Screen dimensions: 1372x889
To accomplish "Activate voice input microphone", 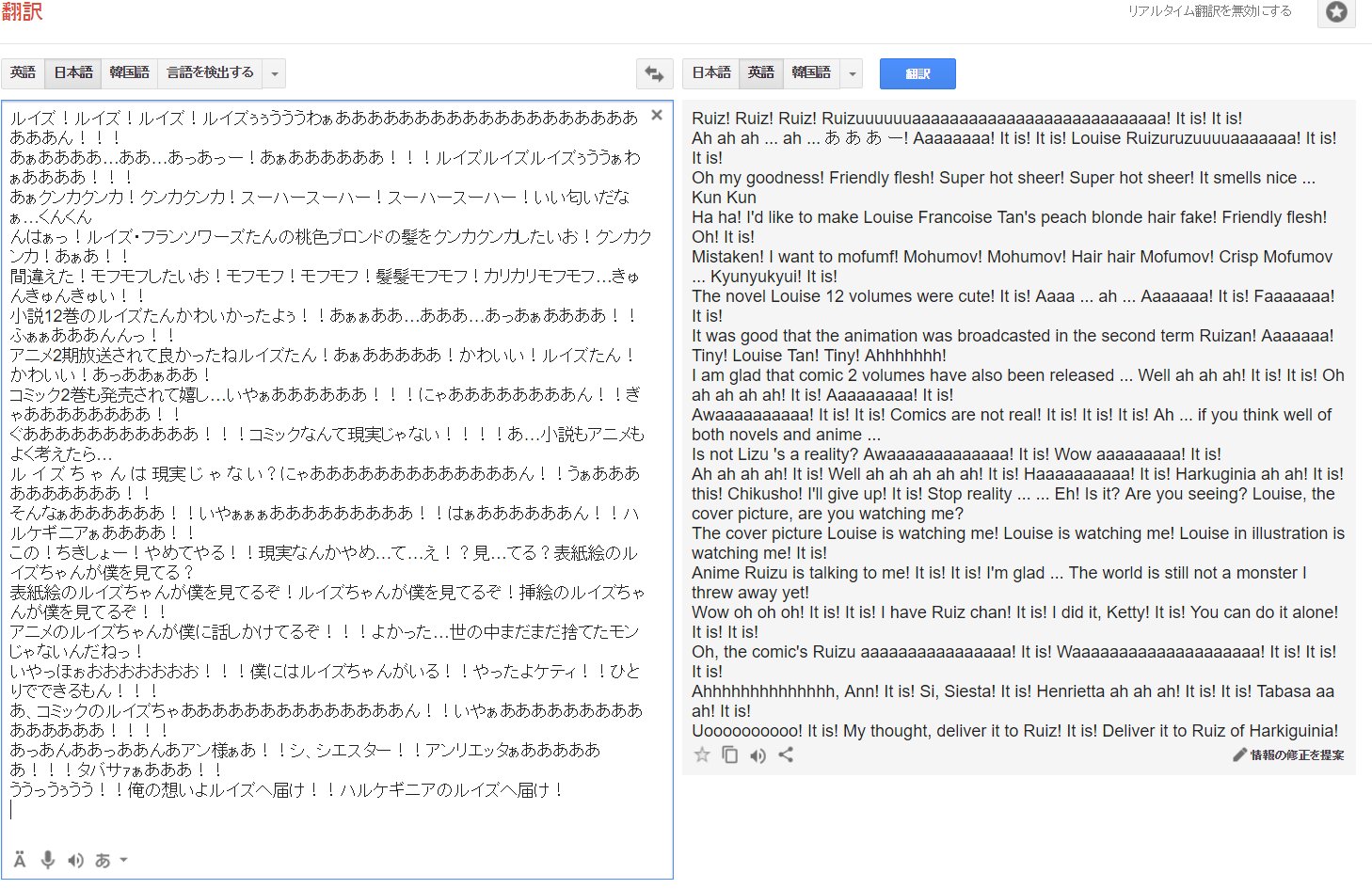I will tap(48, 859).
